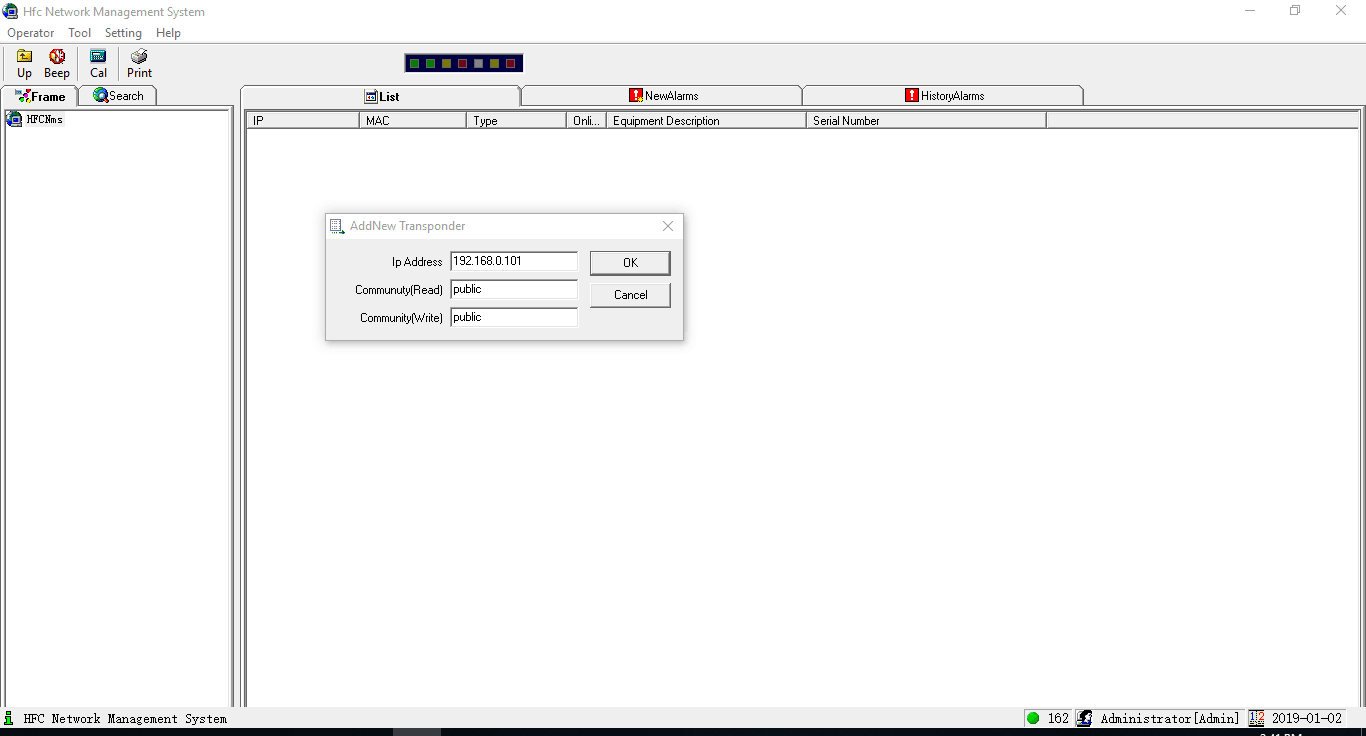Click the 'Ip Address' label text
This screenshot has width=1366, height=736.
[x=417, y=262]
